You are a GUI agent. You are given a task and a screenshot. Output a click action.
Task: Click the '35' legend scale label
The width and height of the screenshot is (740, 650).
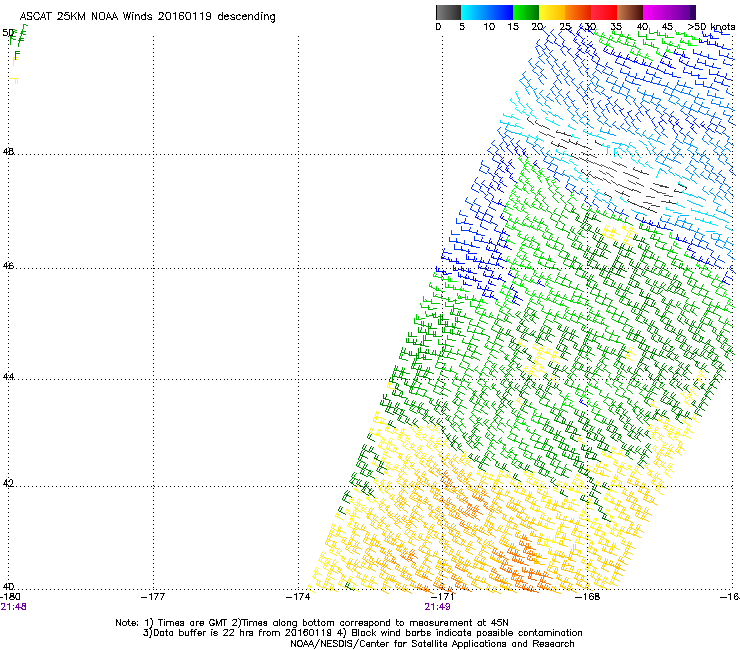pos(616,27)
